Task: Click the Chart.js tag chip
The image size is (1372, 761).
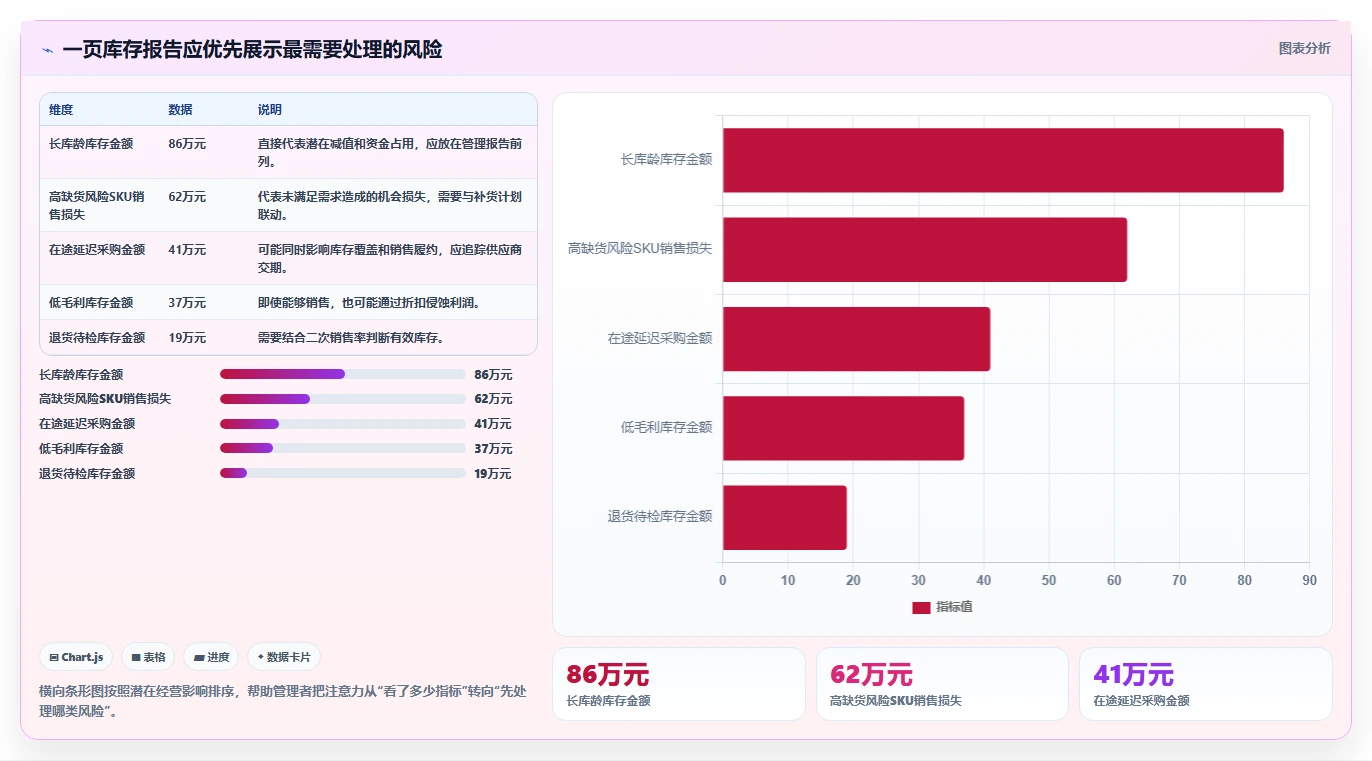Action: [76, 657]
